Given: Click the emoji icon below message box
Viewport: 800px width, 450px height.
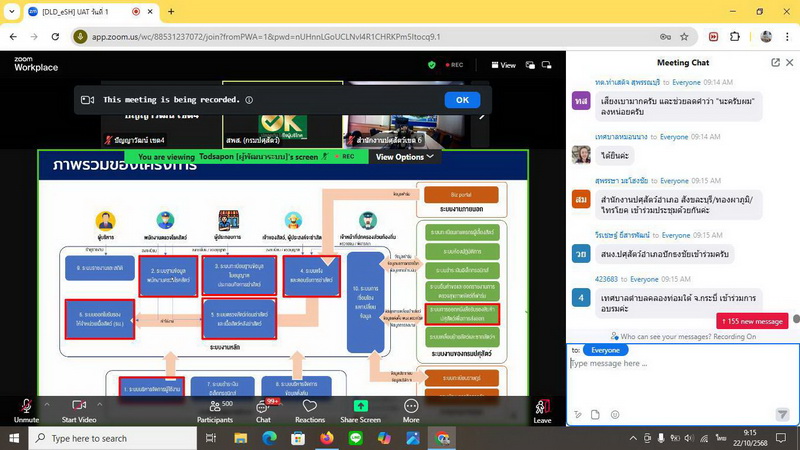Looking at the screenshot, I should [615, 414].
